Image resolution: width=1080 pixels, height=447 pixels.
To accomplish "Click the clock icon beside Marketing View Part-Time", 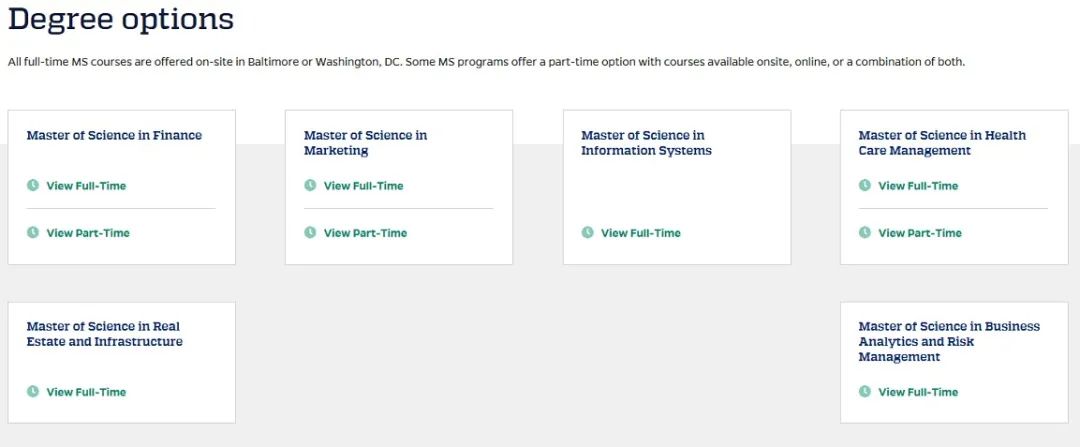I will 310,232.
